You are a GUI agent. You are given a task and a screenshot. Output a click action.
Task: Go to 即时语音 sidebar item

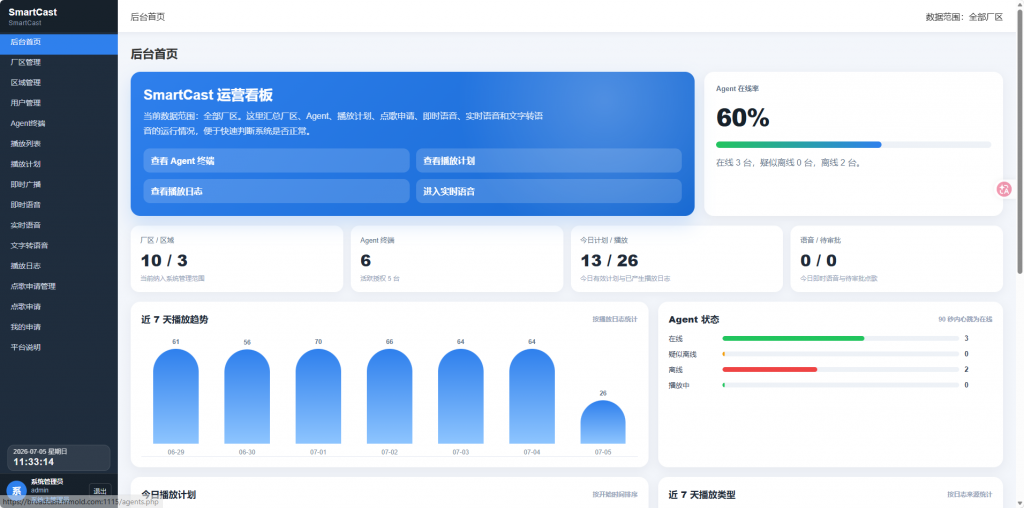click(x=59, y=205)
